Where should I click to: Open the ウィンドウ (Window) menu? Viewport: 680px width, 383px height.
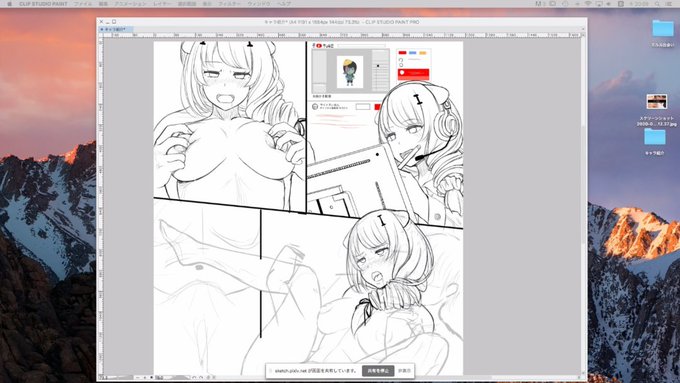click(258, 3)
